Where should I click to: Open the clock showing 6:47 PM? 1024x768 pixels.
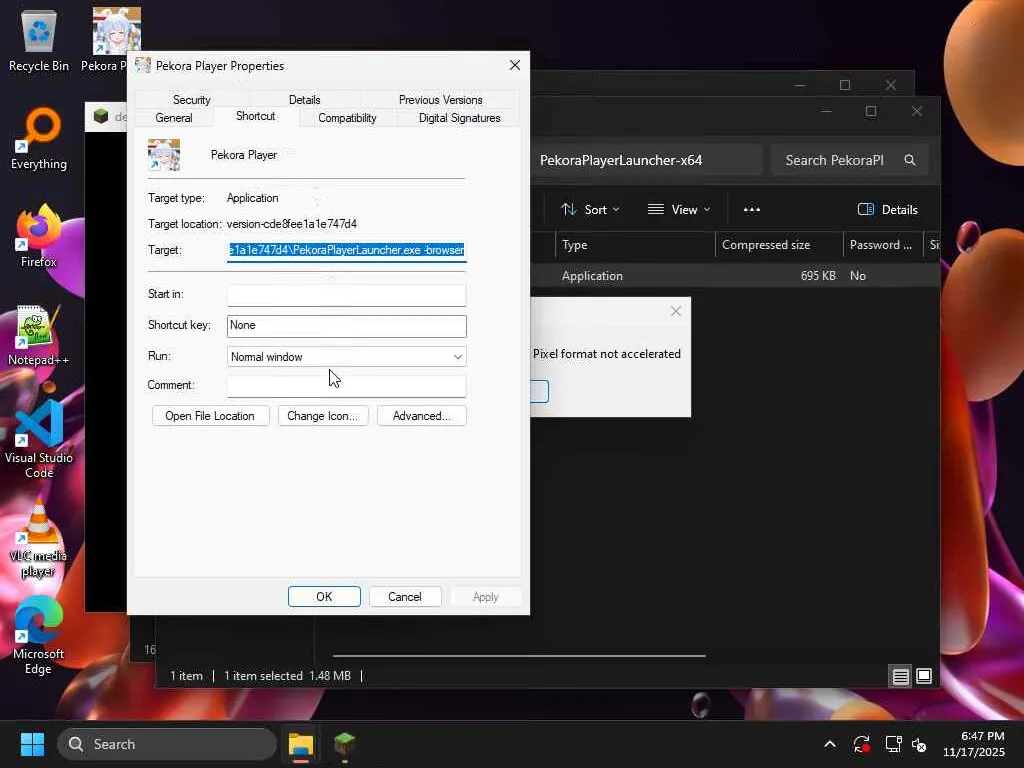pyautogui.click(x=974, y=744)
